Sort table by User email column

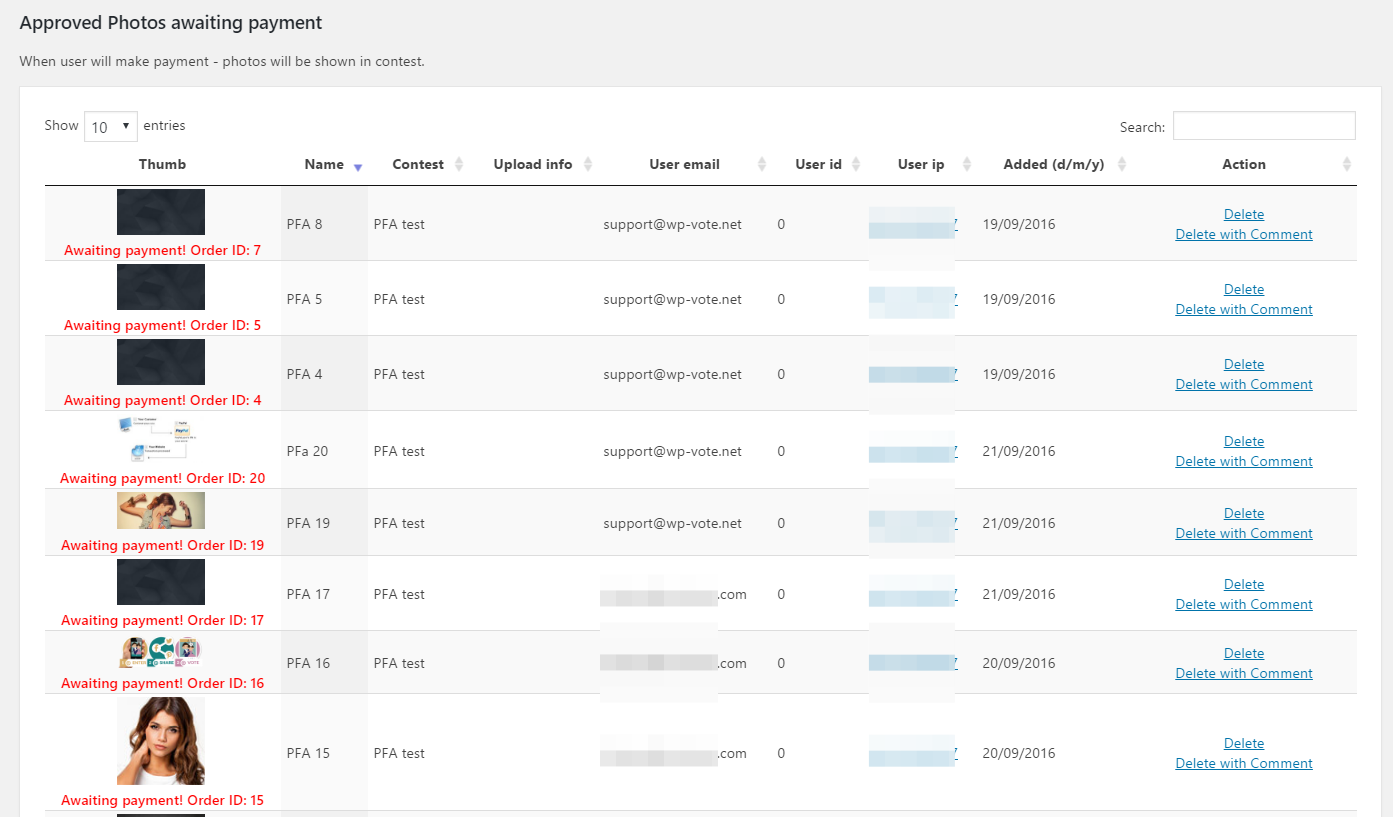[684, 164]
